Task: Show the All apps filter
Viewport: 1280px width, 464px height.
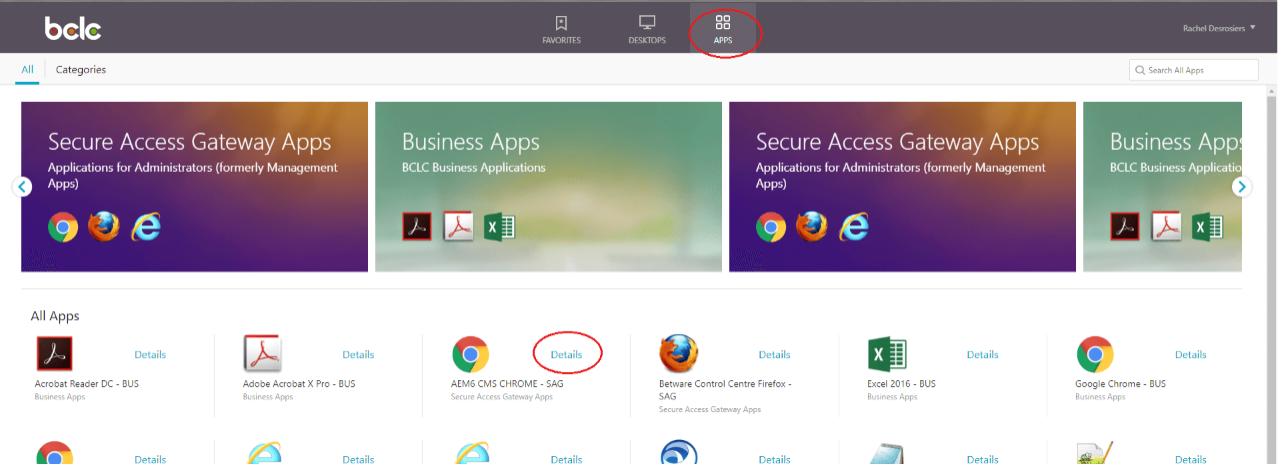Action: (28, 69)
